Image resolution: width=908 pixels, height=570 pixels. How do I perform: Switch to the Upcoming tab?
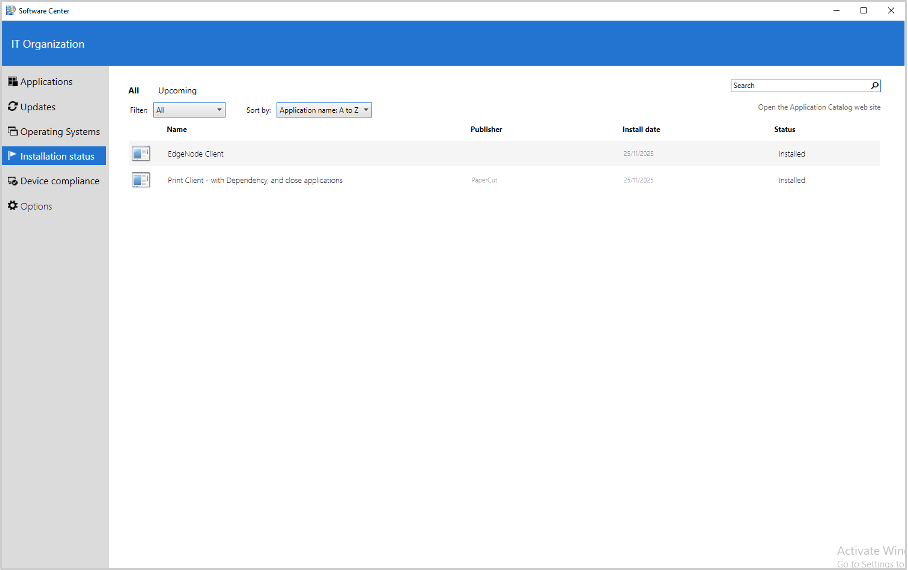177,90
